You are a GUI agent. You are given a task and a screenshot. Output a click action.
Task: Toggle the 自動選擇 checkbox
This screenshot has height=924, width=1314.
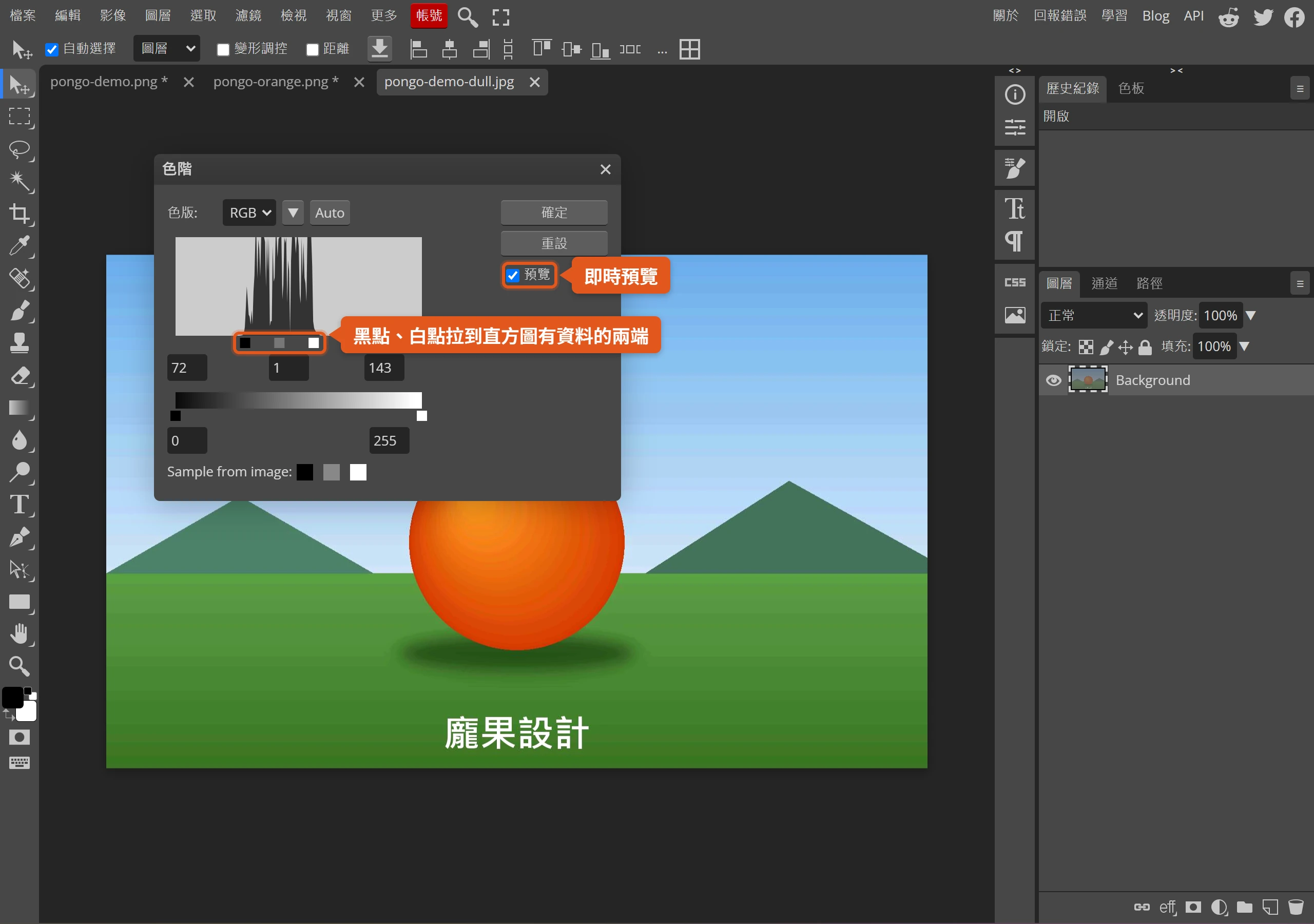coord(52,49)
